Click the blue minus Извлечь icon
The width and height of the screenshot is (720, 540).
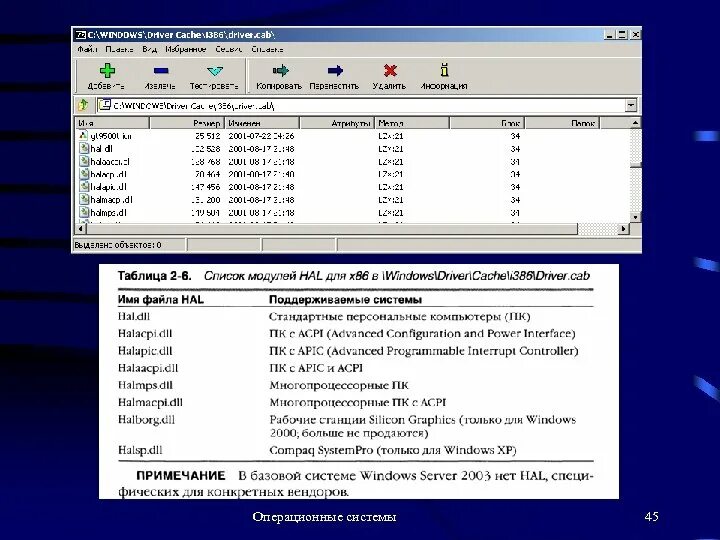pyautogui.click(x=161, y=71)
